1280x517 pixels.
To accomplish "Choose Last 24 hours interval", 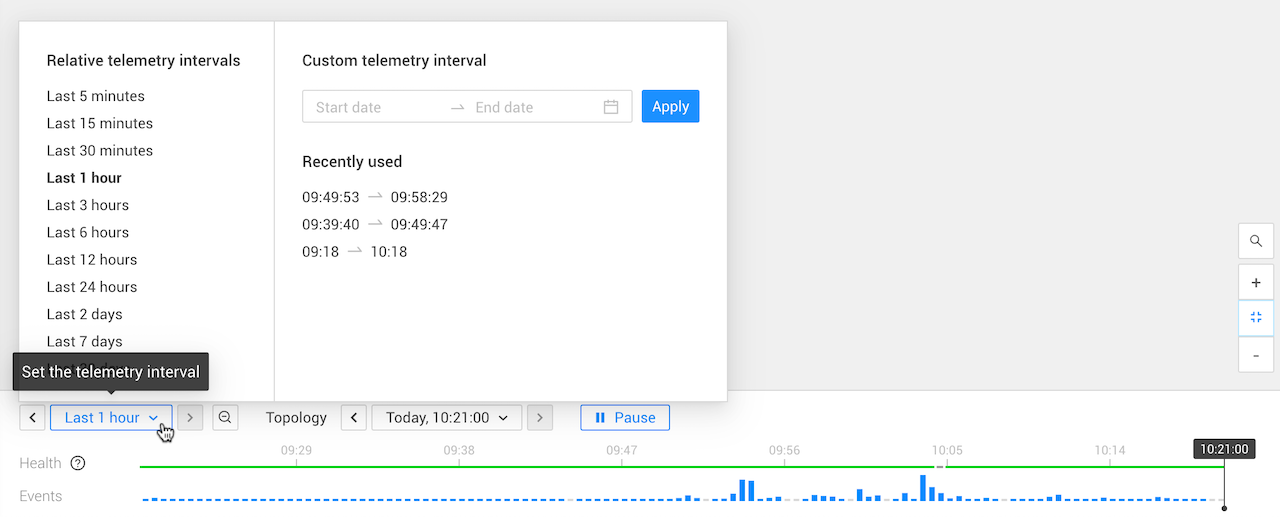I will tap(92, 287).
